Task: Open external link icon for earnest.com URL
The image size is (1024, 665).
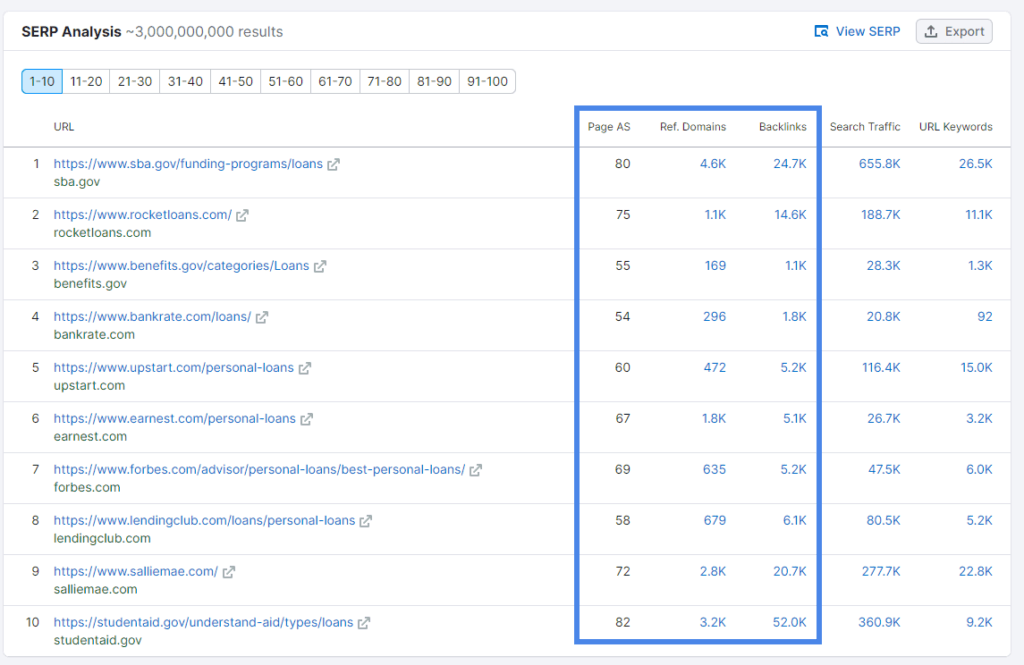Action: [306, 419]
